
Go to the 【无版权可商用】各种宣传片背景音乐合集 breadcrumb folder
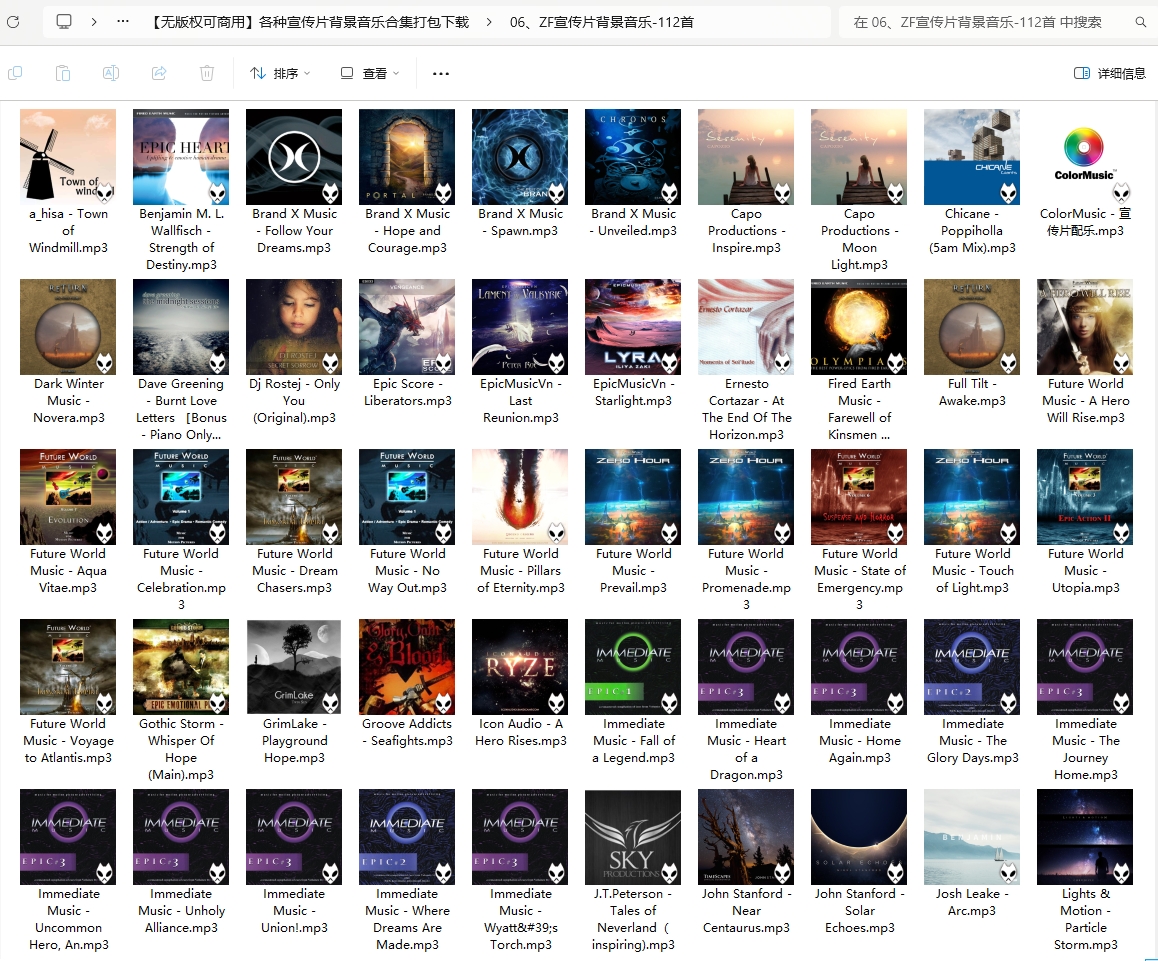click(308, 22)
